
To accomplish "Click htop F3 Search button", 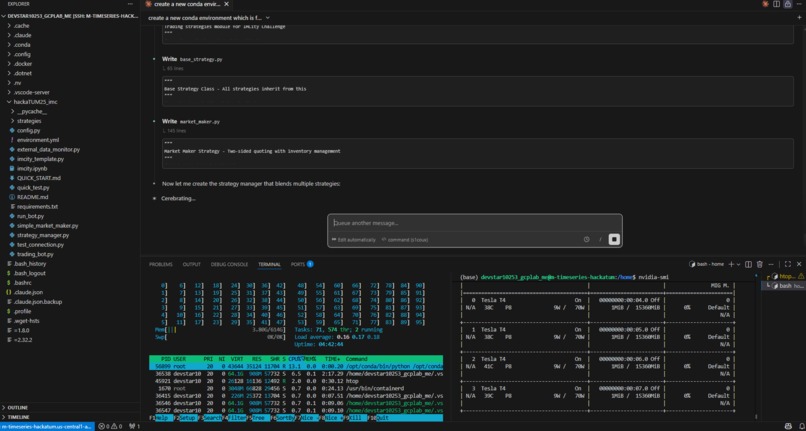I will coord(209,418).
